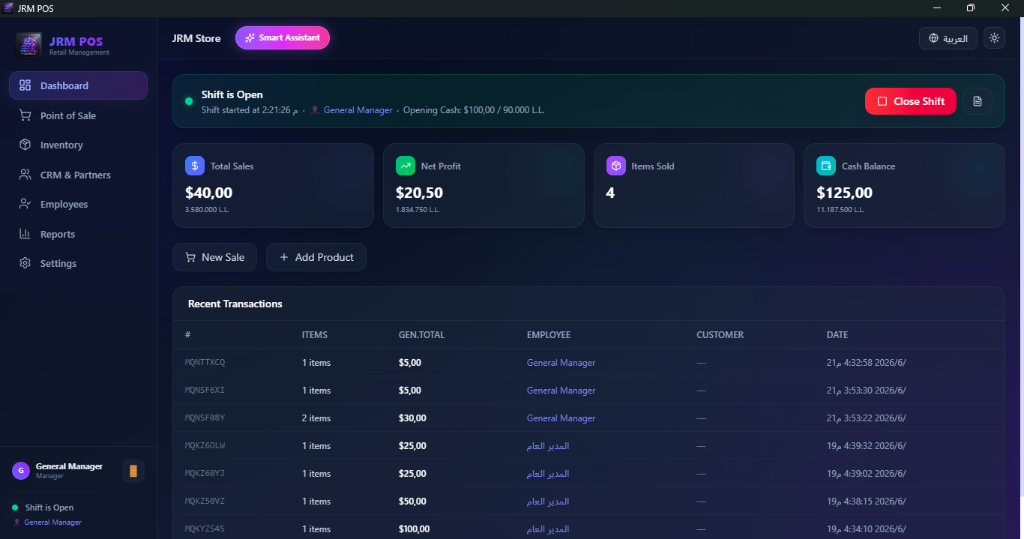Open the Dashboard sidebar item
Image resolution: width=1024 pixels, height=539 pixels.
pos(78,86)
